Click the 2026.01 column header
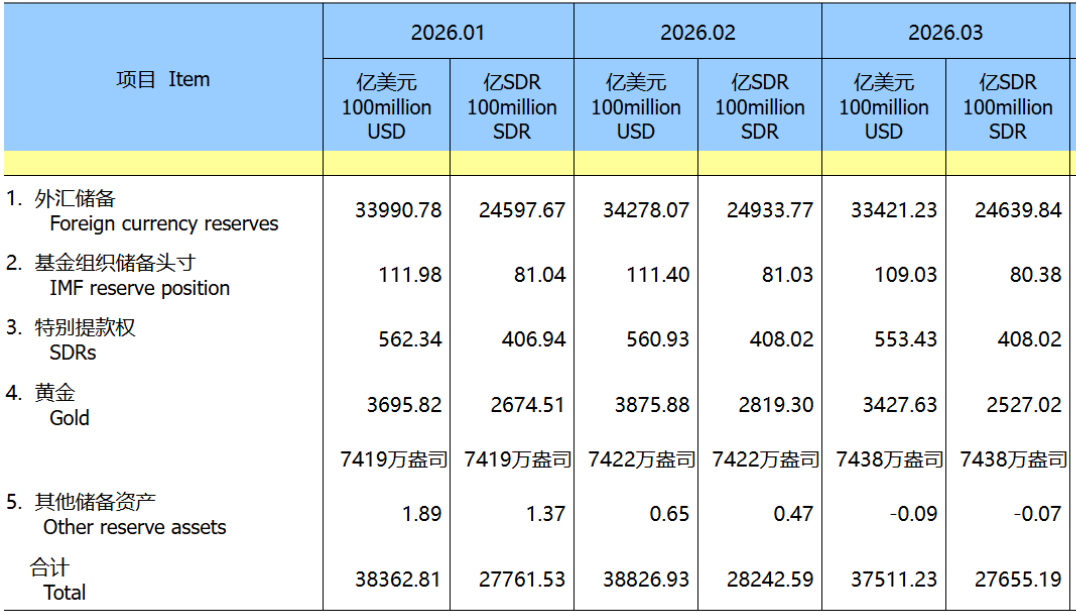The width and height of the screenshot is (1076, 613). tap(447, 32)
